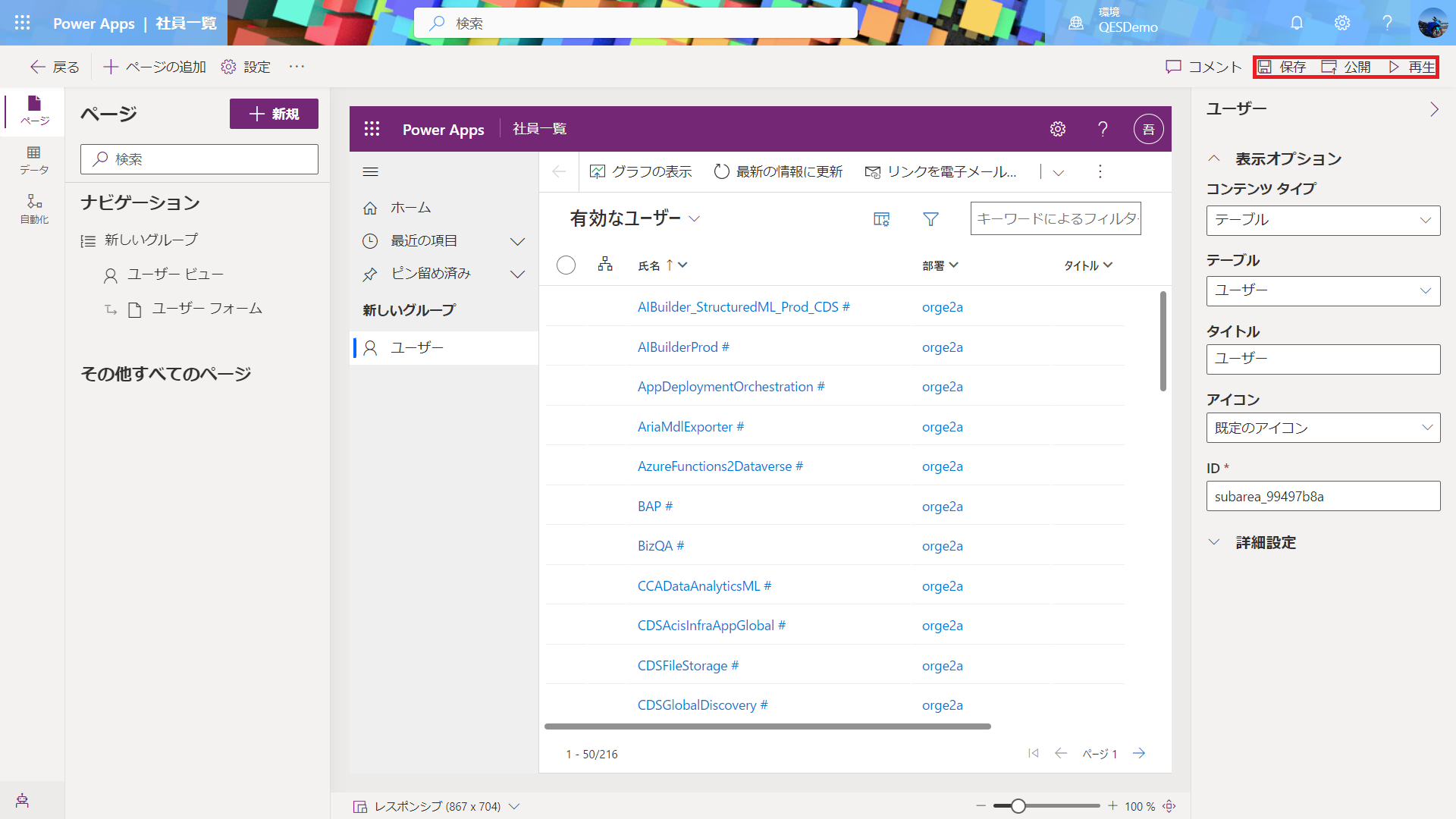Focus the keyword filter search box
This screenshot has width=1456, height=819.
pyautogui.click(x=1056, y=218)
